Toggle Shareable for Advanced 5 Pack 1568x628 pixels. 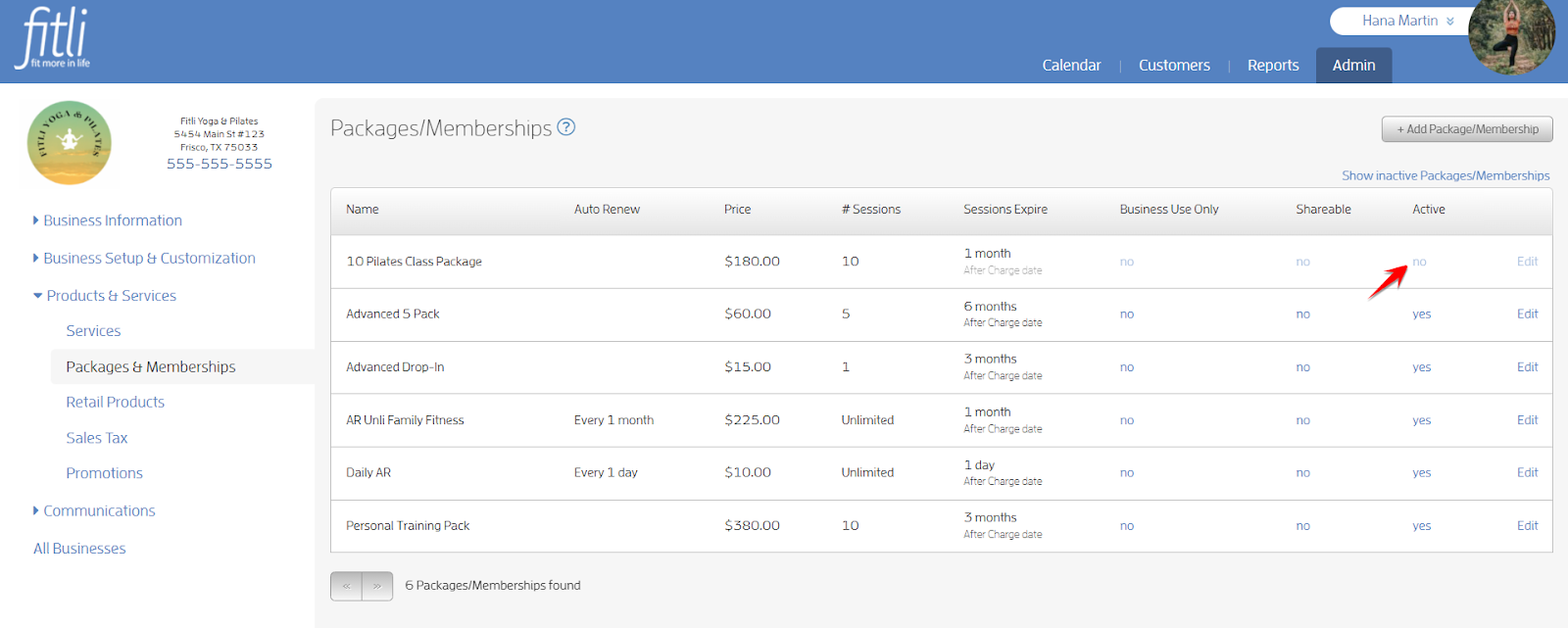click(x=1302, y=314)
